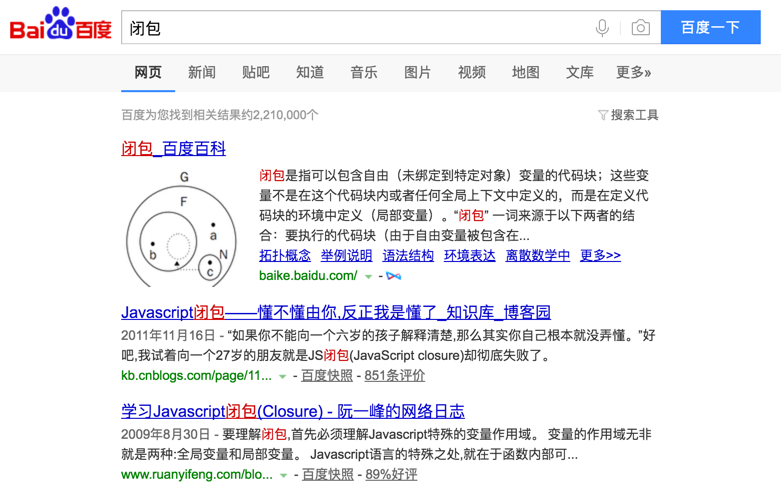Click the date 2009年8月30日 in snippet
781x490 pixels.
pyautogui.click(x=165, y=434)
